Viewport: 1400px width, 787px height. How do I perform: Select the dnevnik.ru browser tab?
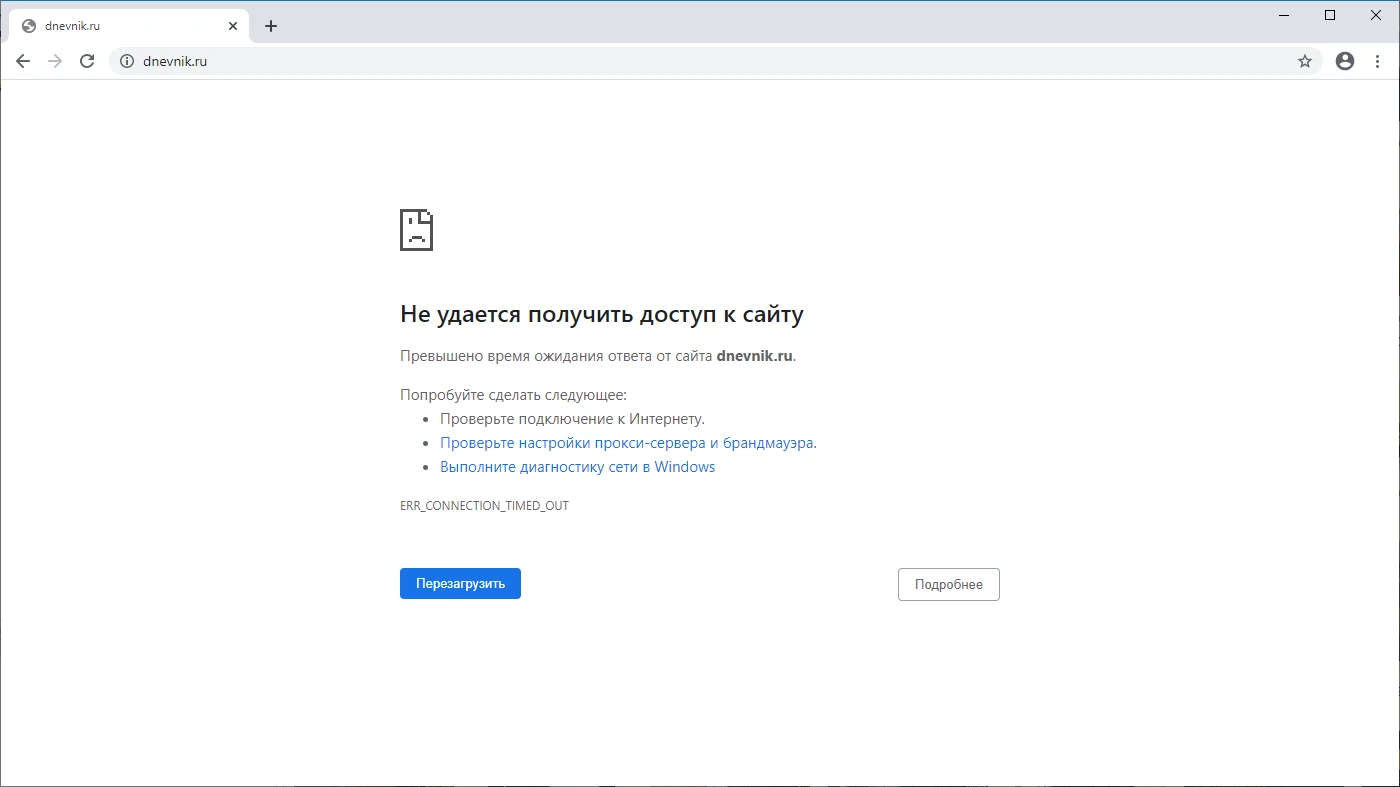[130, 26]
